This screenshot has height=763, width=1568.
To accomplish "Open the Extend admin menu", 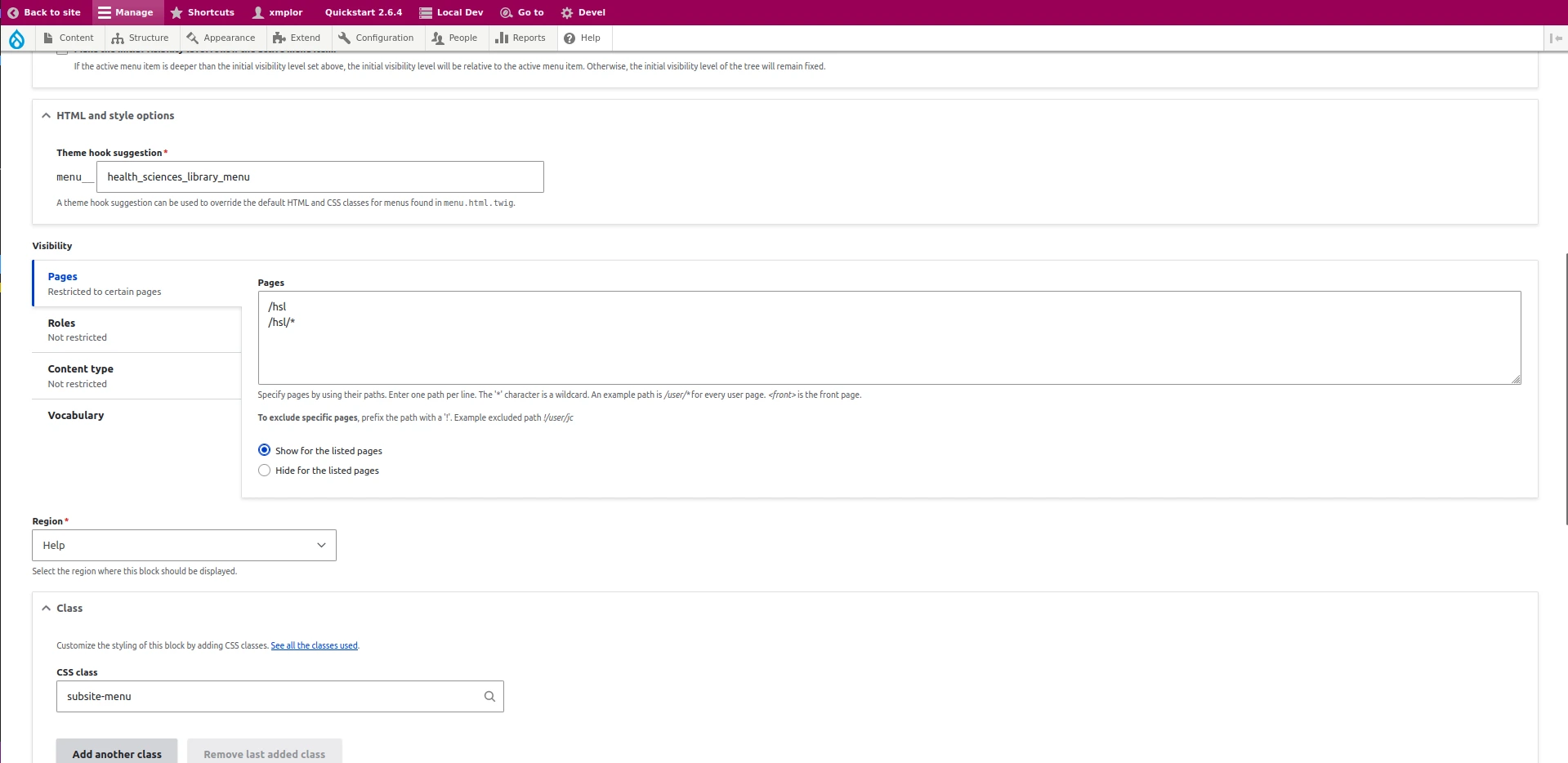I will [297, 38].
